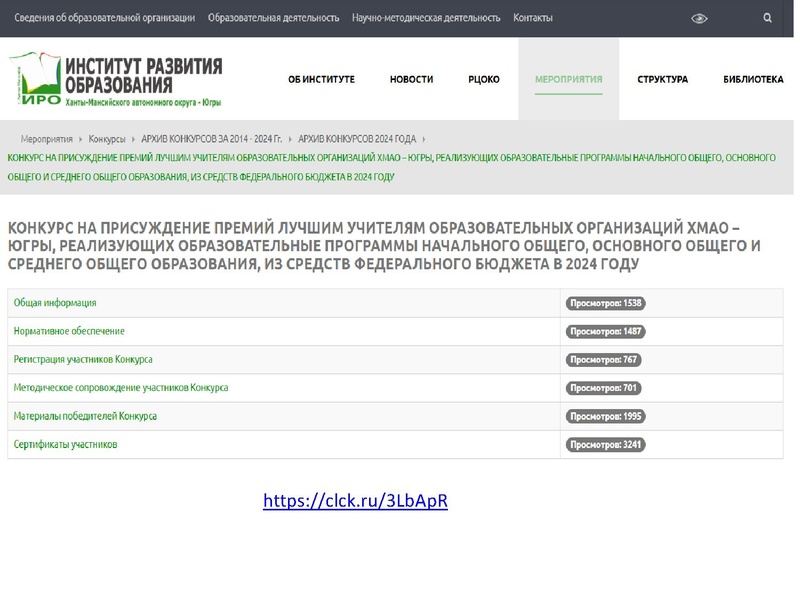Enable visually impaired mode via top-bar eye icon
Viewport: 800px width, 600px height.
[698, 17]
